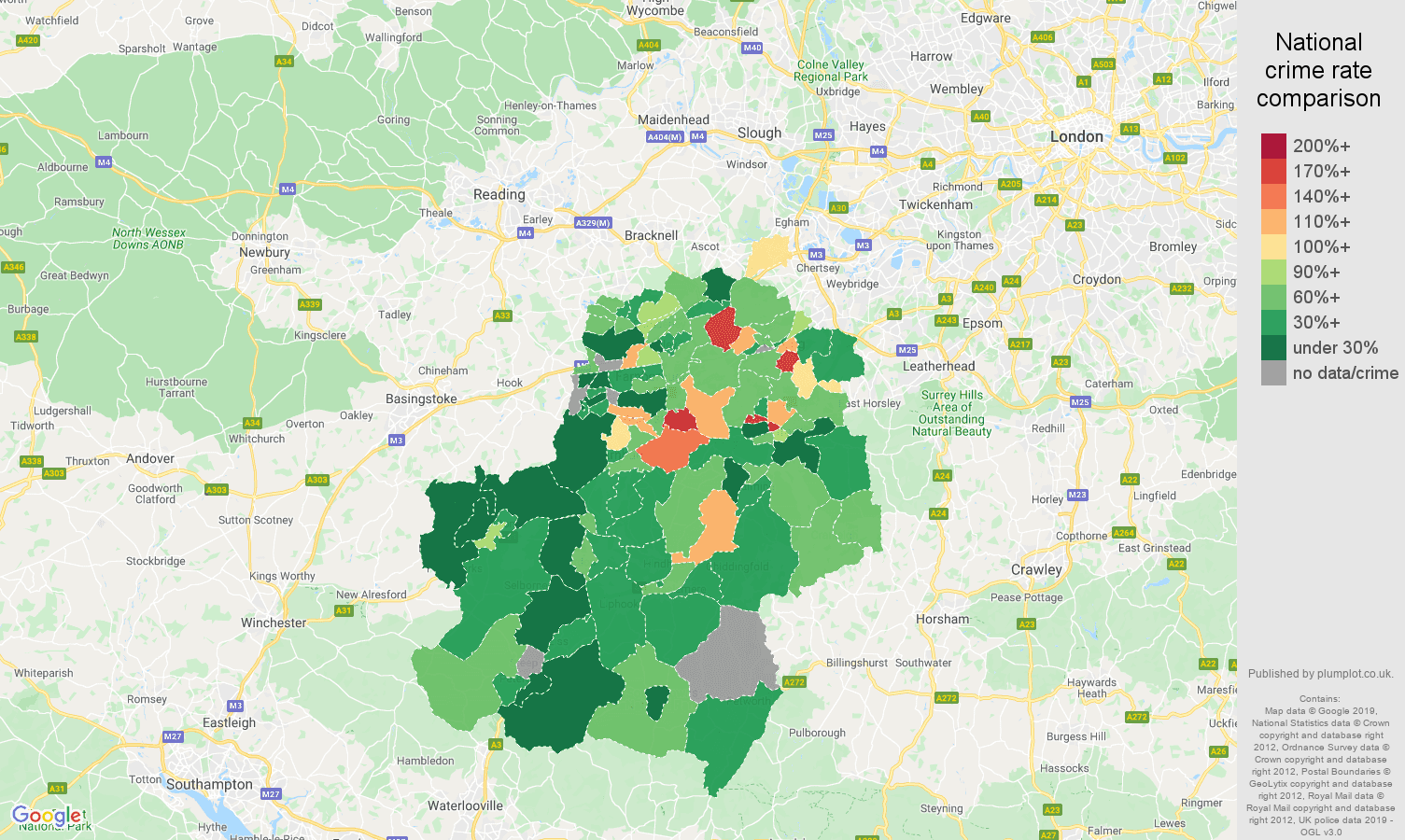
Task: Click the Winchester label on the map
Action: pos(274,623)
